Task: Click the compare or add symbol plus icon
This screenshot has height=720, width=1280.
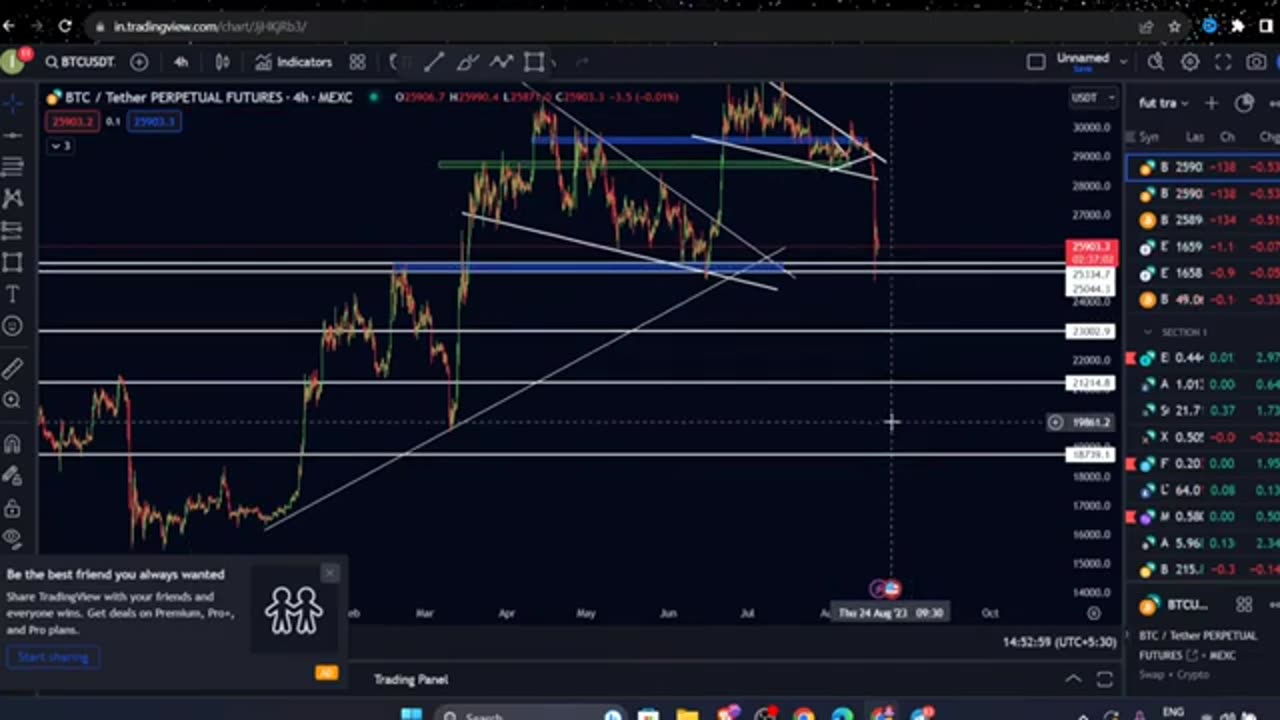Action: (139, 62)
